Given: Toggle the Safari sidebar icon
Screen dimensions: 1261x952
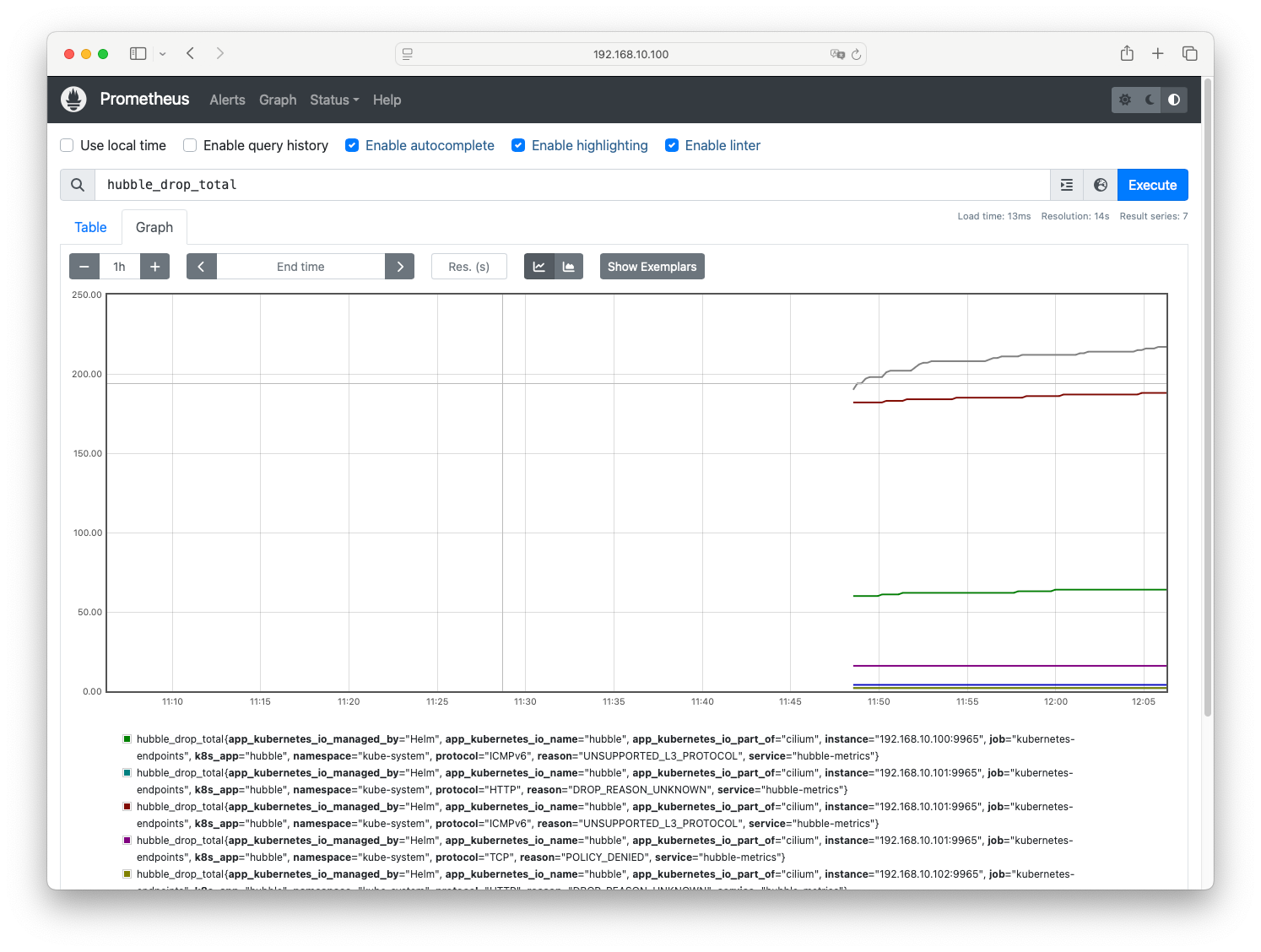Looking at the screenshot, I should [x=138, y=53].
